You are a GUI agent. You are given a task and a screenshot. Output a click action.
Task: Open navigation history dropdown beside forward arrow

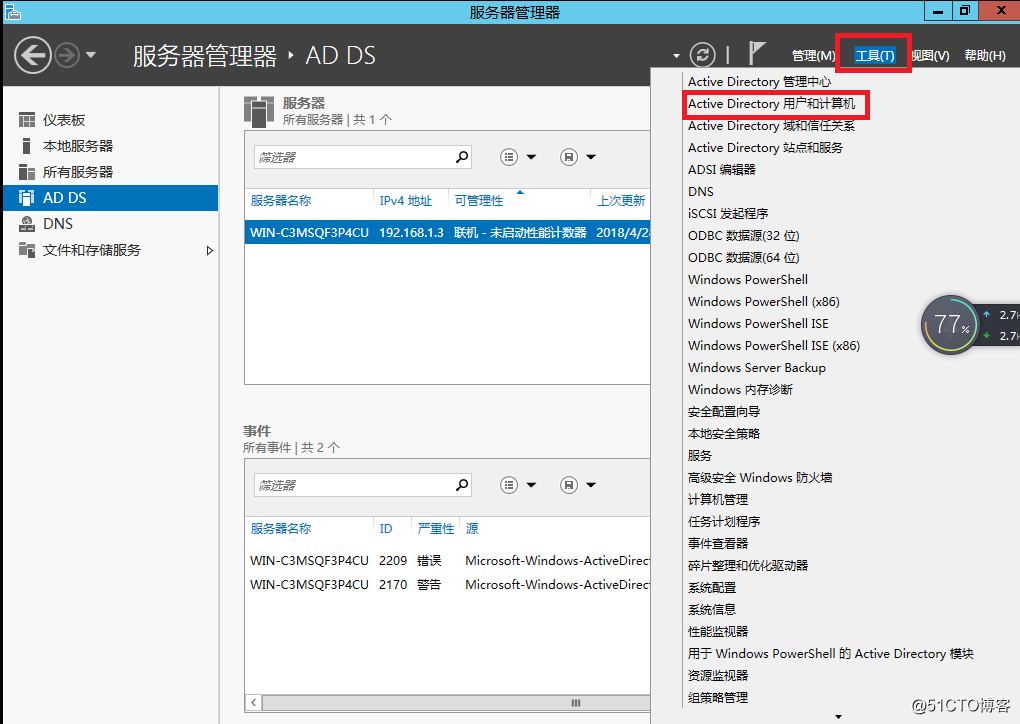coord(91,55)
